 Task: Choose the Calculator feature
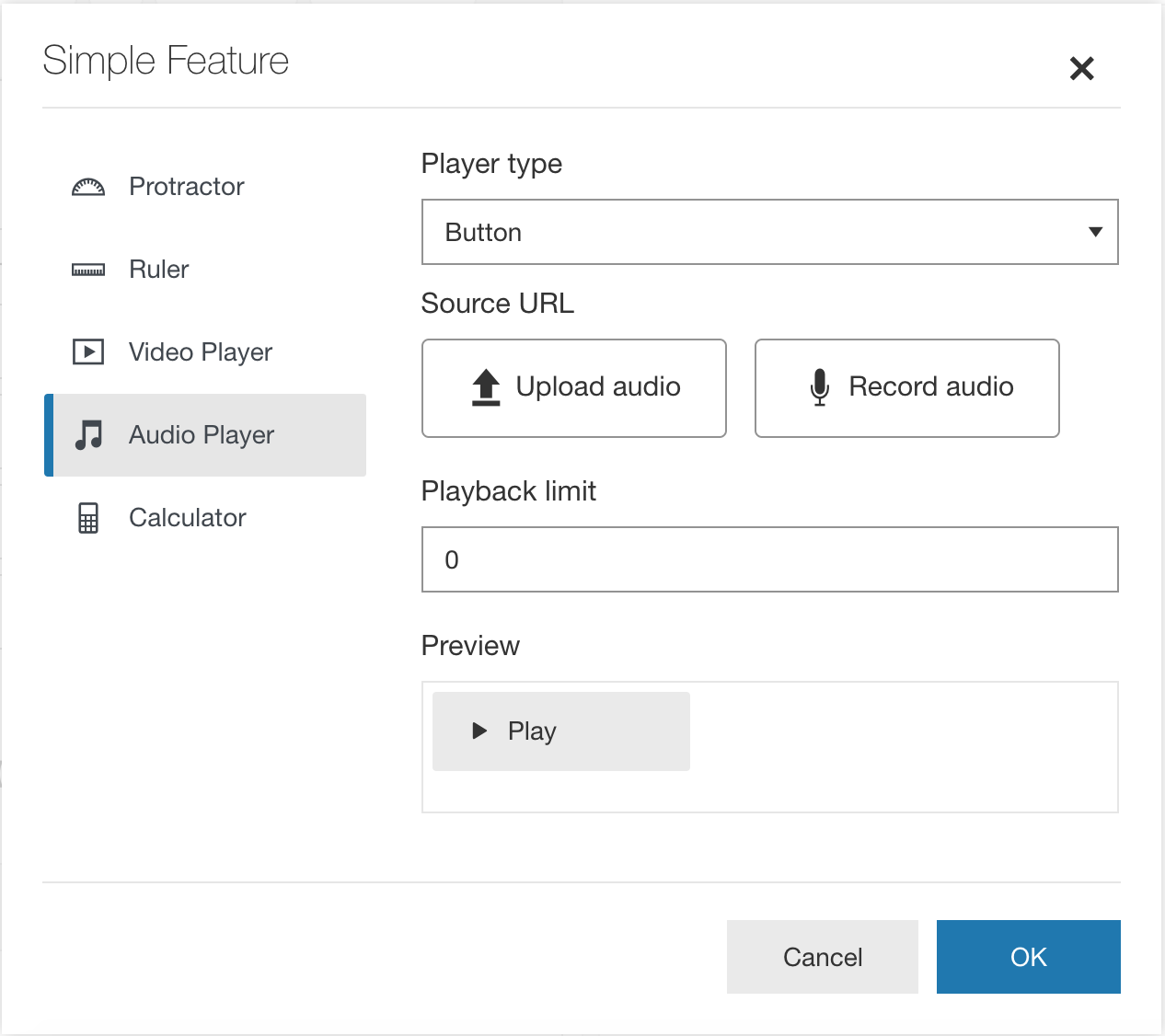point(205,518)
